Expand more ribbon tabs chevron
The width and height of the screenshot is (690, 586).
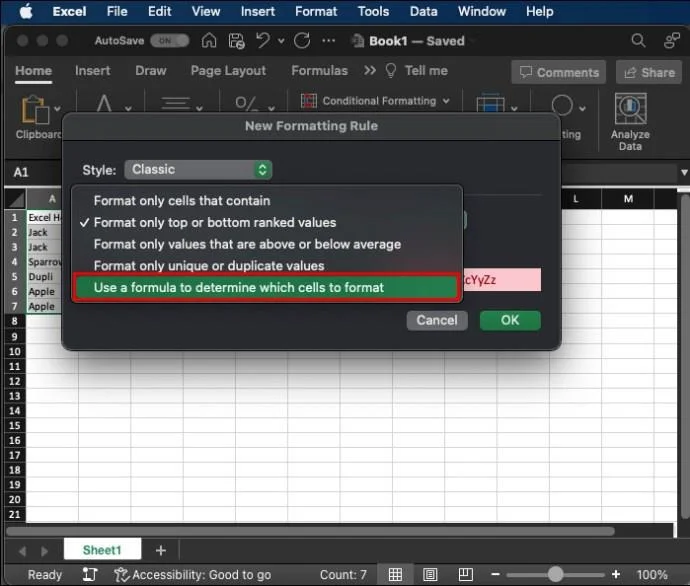pos(370,71)
